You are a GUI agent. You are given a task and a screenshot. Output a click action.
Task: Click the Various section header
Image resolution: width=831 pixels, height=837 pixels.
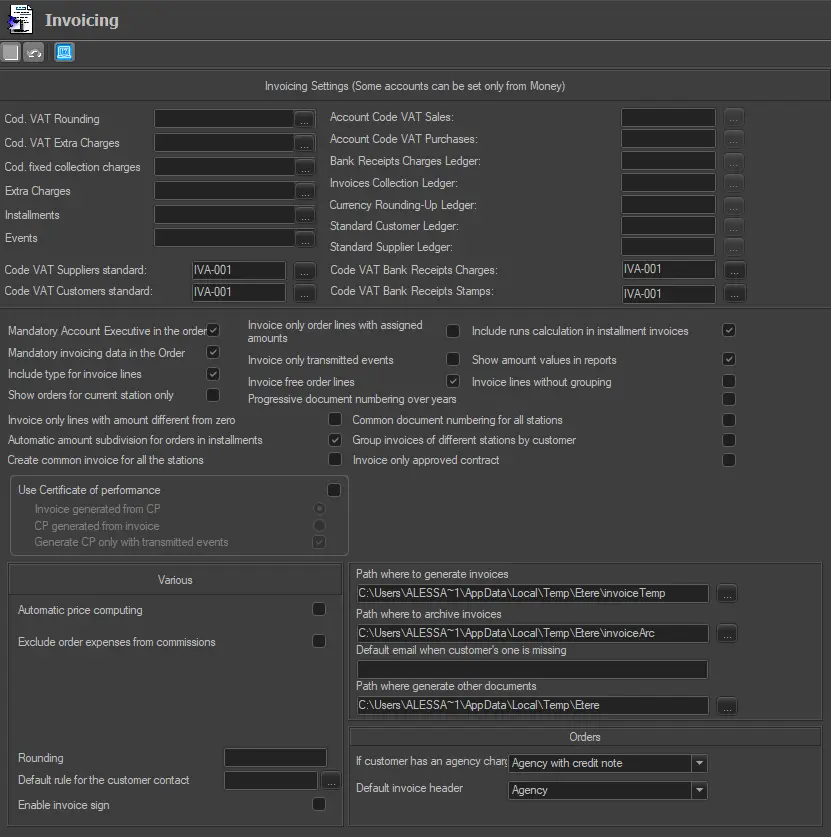[x=175, y=580]
